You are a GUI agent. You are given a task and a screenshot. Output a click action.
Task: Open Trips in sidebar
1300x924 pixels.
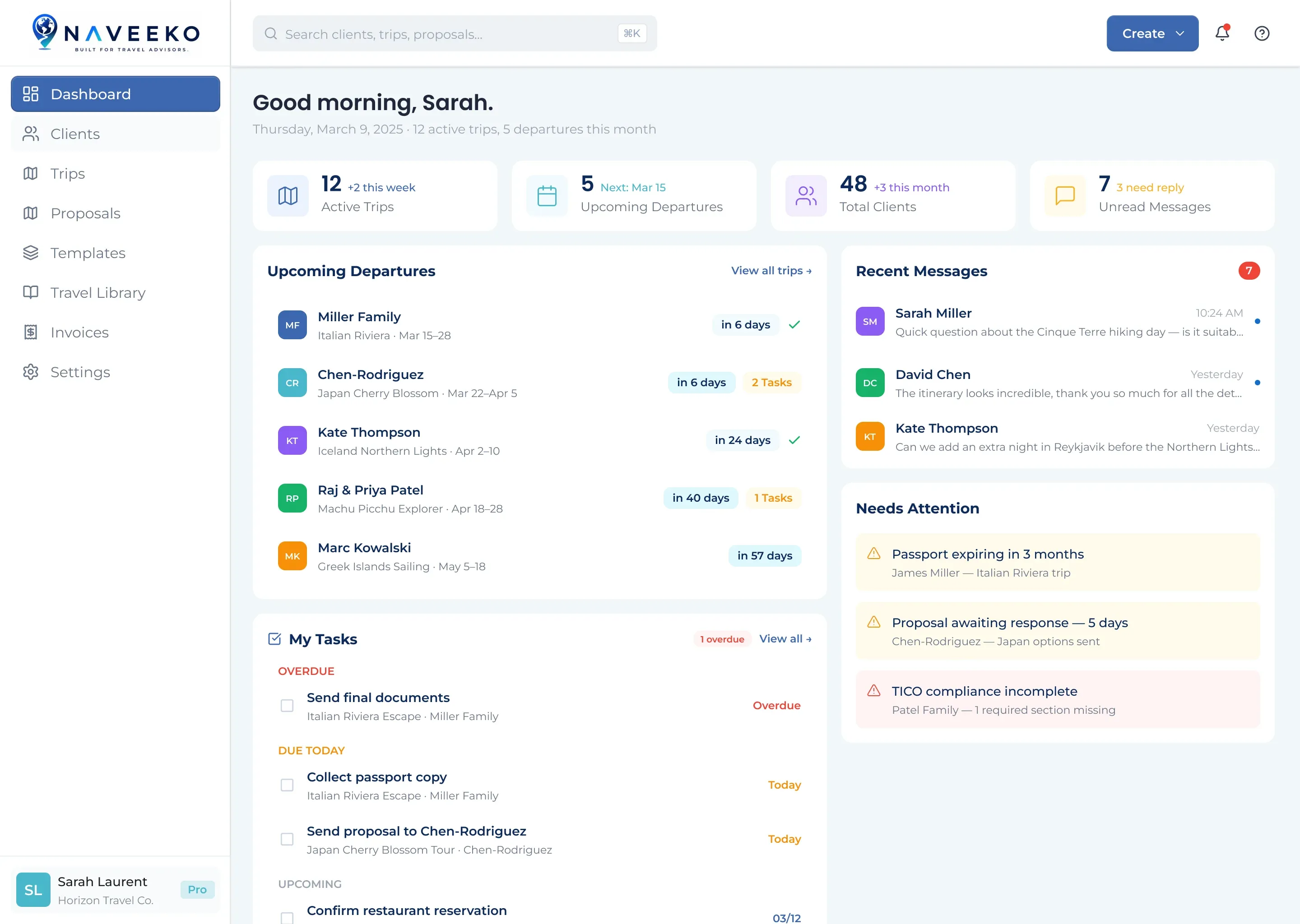click(116, 174)
